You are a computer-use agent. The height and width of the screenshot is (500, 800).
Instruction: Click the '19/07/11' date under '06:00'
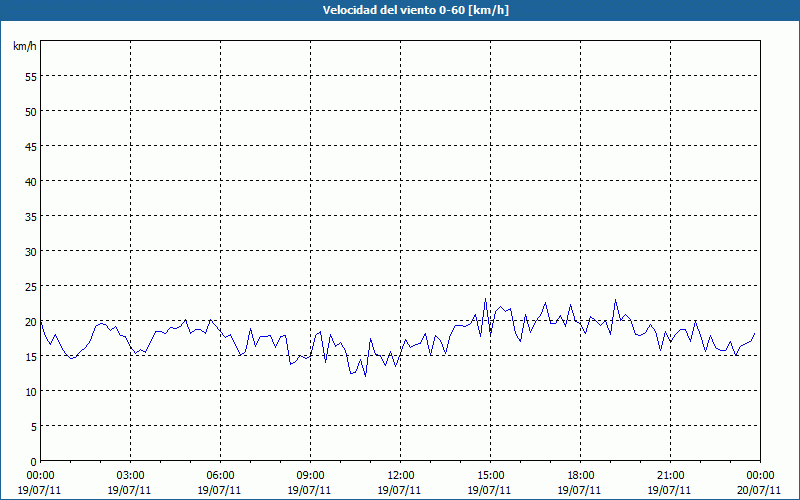[x=220, y=490]
